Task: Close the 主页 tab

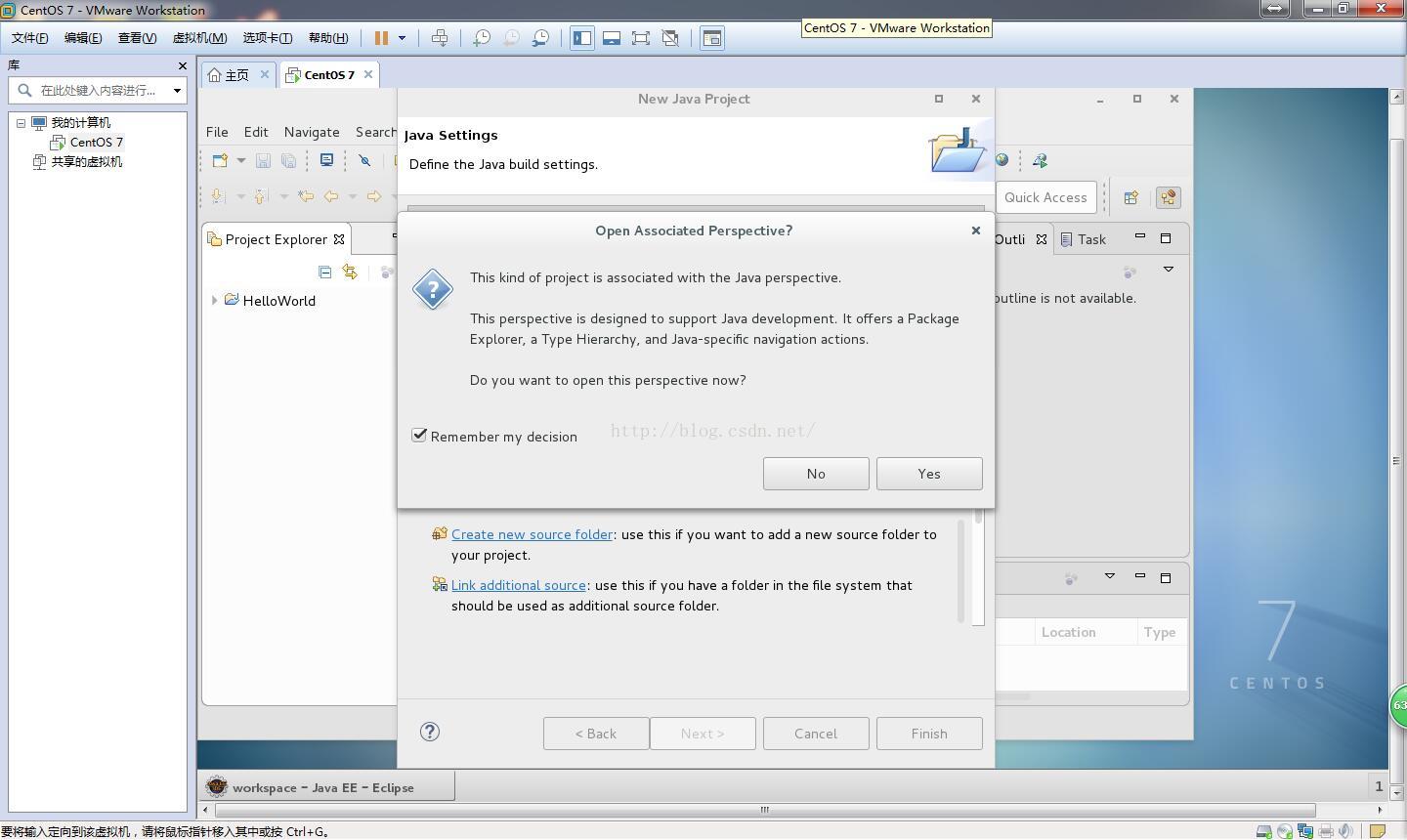Action: (264, 74)
